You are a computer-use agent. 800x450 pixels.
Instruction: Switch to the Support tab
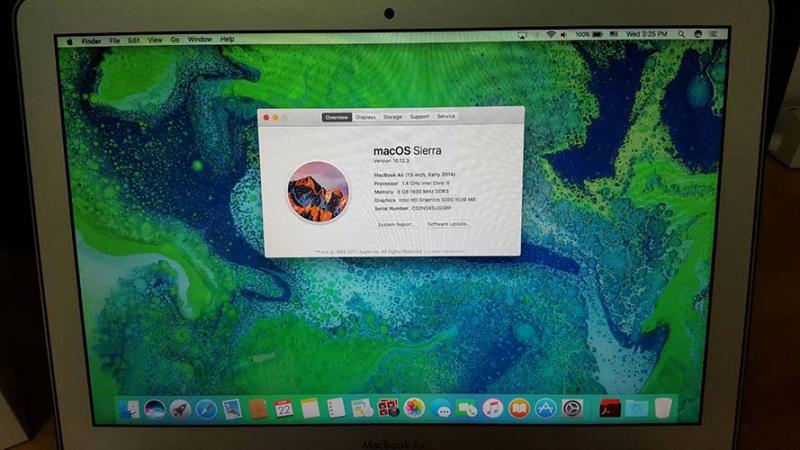click(419, 116)
